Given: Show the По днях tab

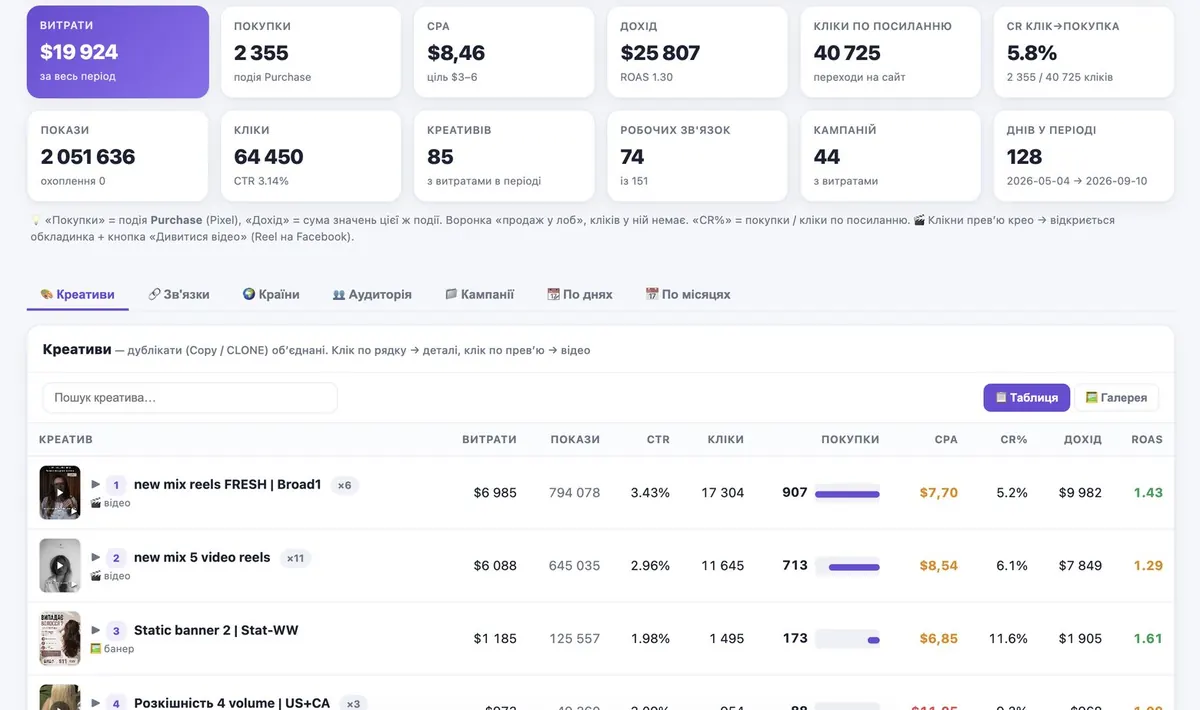Looking at the screenshot, I should click(580, 294).
